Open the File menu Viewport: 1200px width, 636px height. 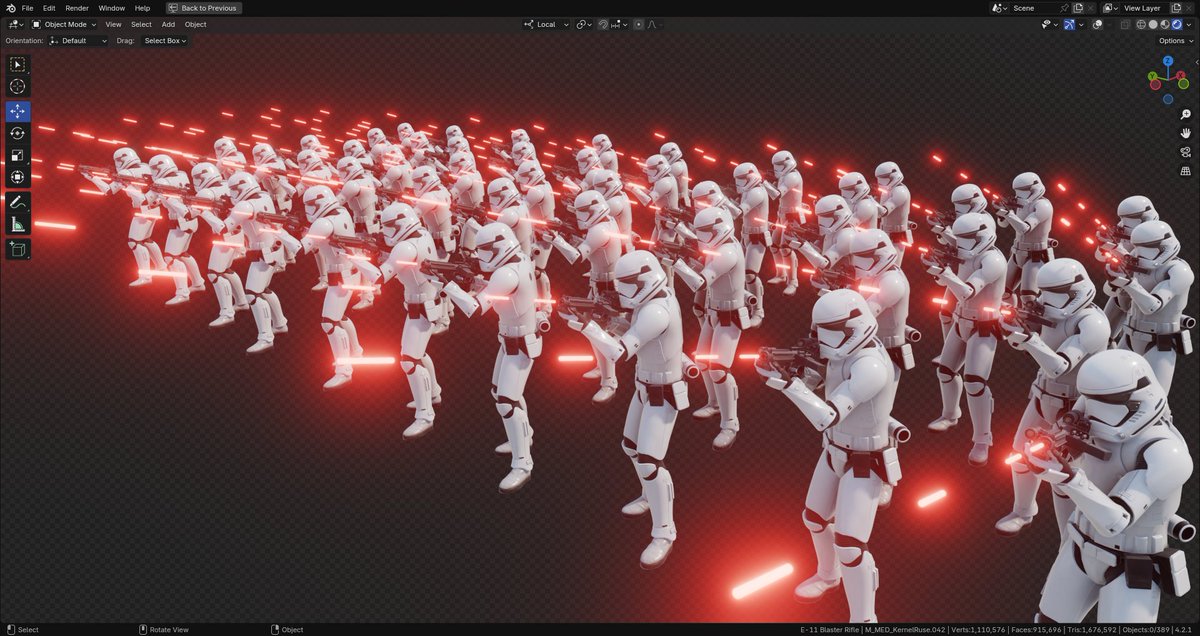pyautogui.click(x=27, y=8)
